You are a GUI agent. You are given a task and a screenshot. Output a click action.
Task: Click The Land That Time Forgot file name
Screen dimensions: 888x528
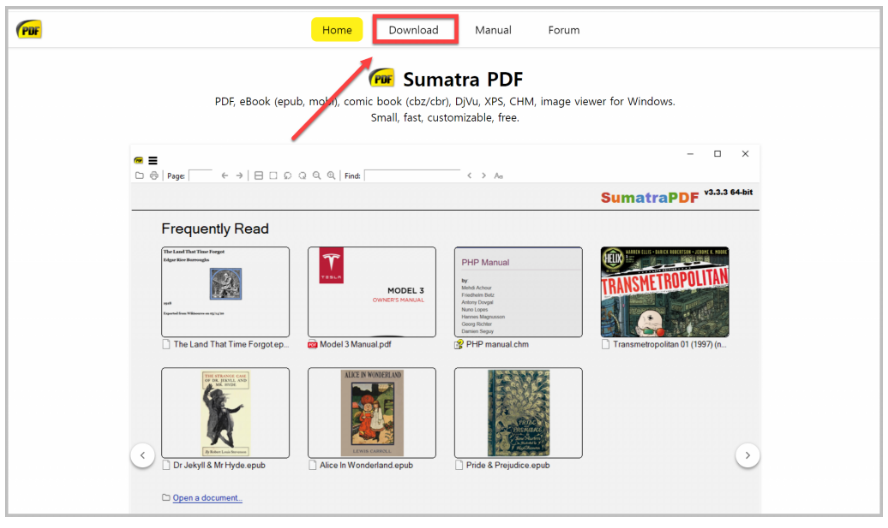coord(231,344)
